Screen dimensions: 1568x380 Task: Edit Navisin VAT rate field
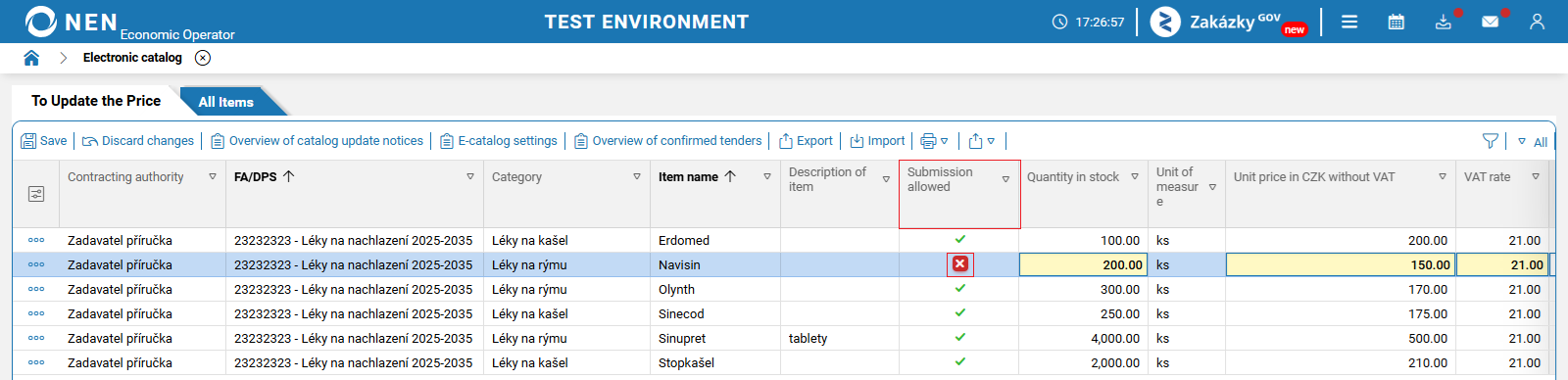coord(1502,264)
